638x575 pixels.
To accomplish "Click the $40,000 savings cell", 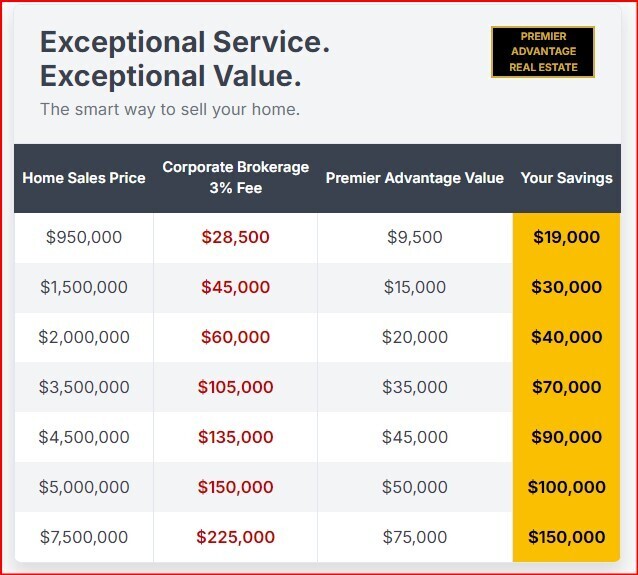I will pyautogui.click(x=566, y=337).
